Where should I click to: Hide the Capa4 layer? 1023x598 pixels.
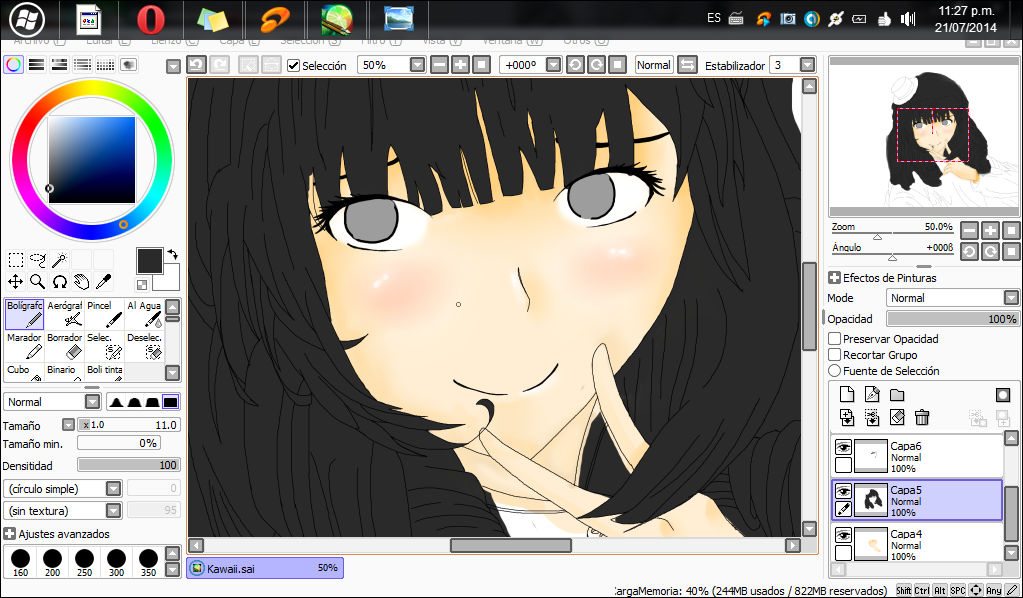844,534
